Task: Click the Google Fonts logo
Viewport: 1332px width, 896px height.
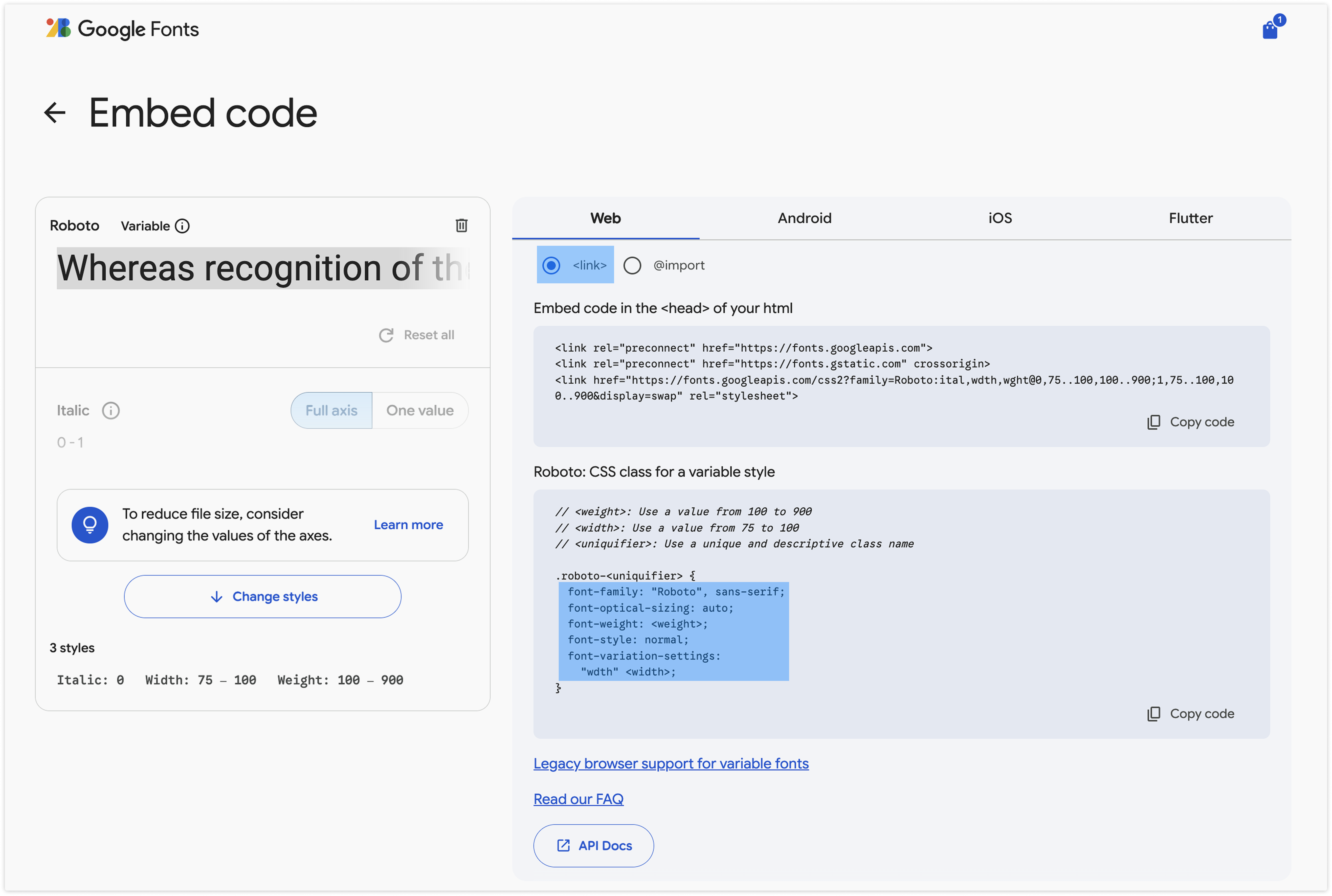Action: tap(122, 29)
